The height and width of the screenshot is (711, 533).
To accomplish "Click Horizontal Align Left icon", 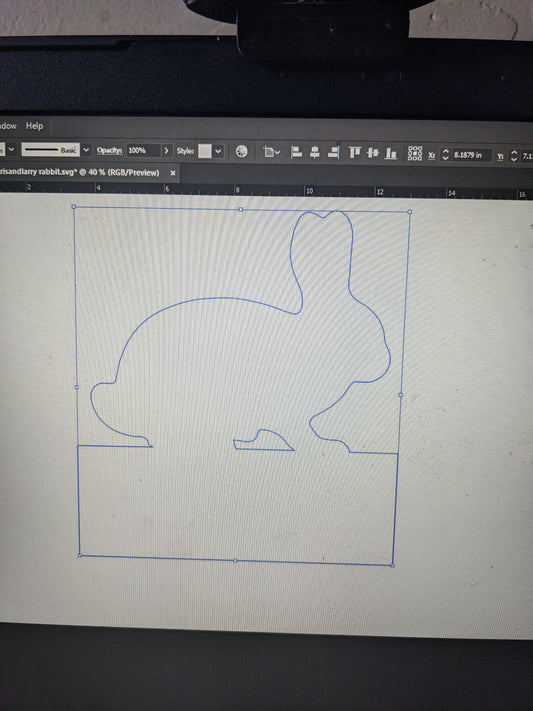I will pos(296,152).
